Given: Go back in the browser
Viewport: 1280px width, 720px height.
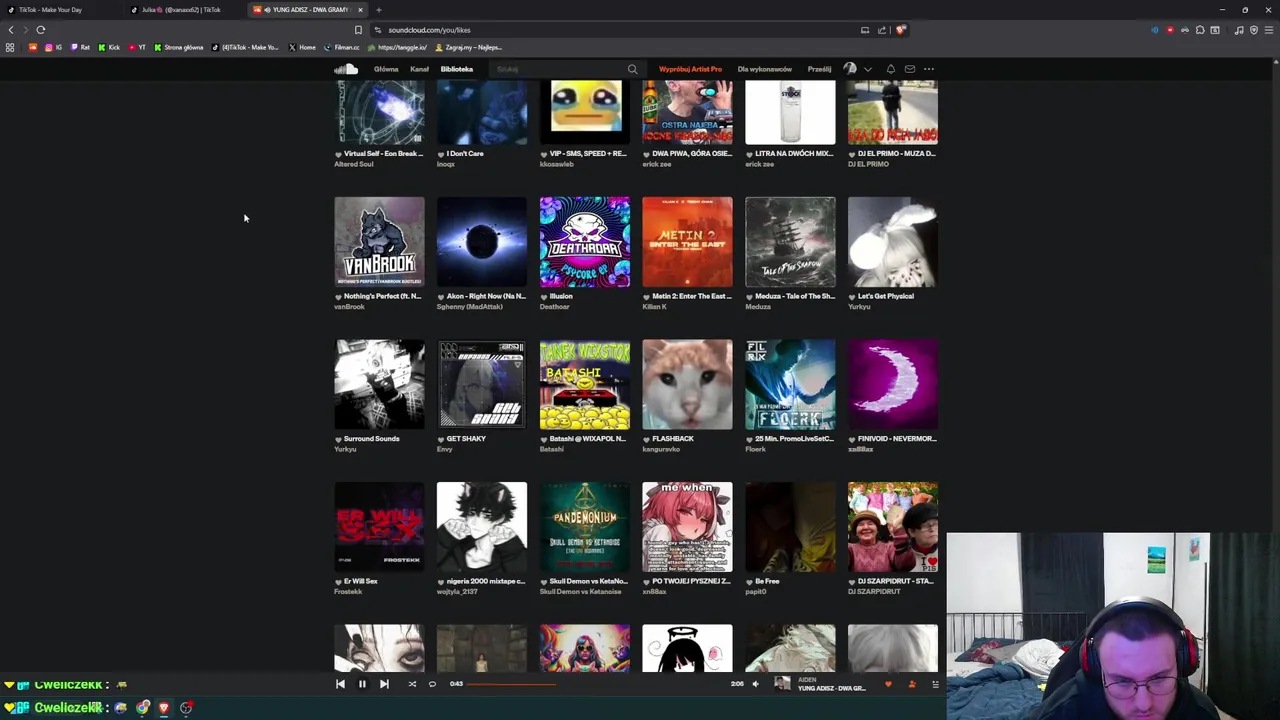Looking at the screenshot, I should click(x=11, y=30).
